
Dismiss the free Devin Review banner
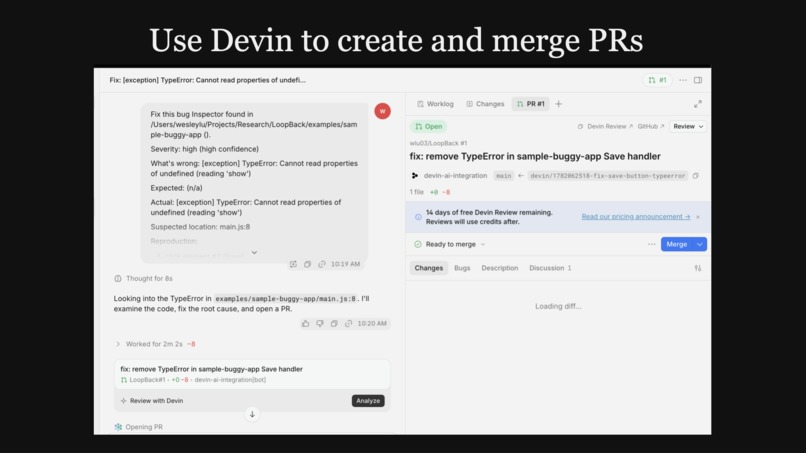(x=698, y=217)
